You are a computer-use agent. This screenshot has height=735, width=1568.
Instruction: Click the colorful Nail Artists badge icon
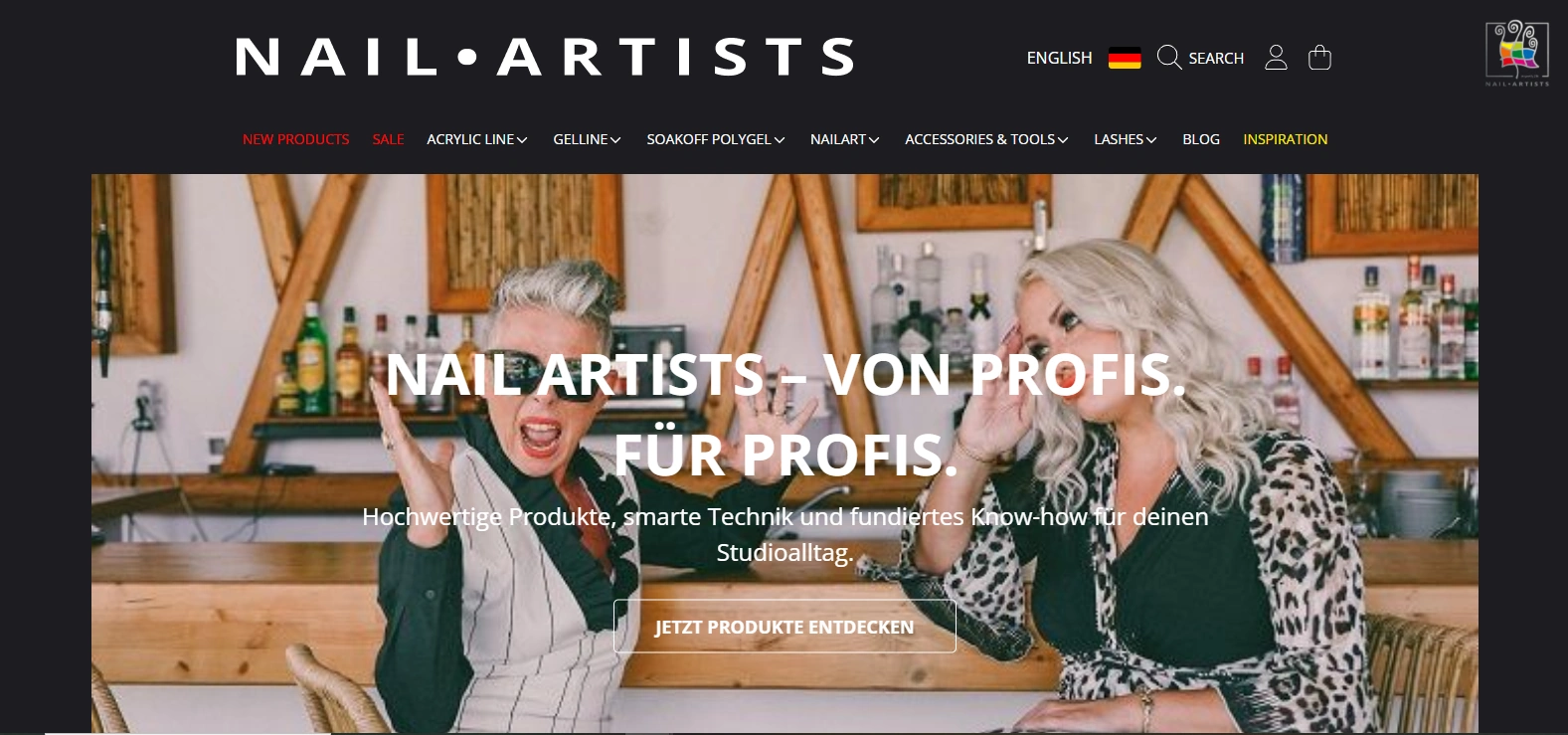[x=1517, y=53]
